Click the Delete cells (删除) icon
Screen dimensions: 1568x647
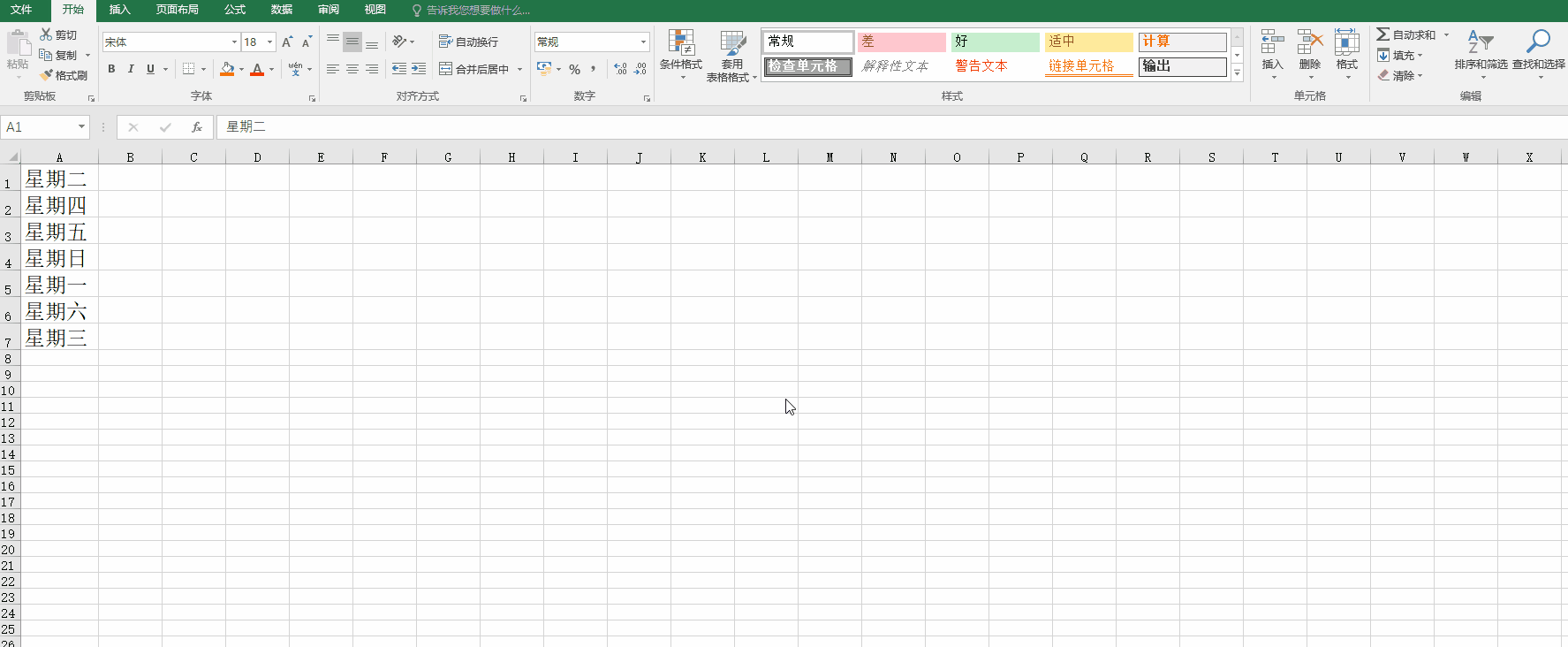point(1309,42)
